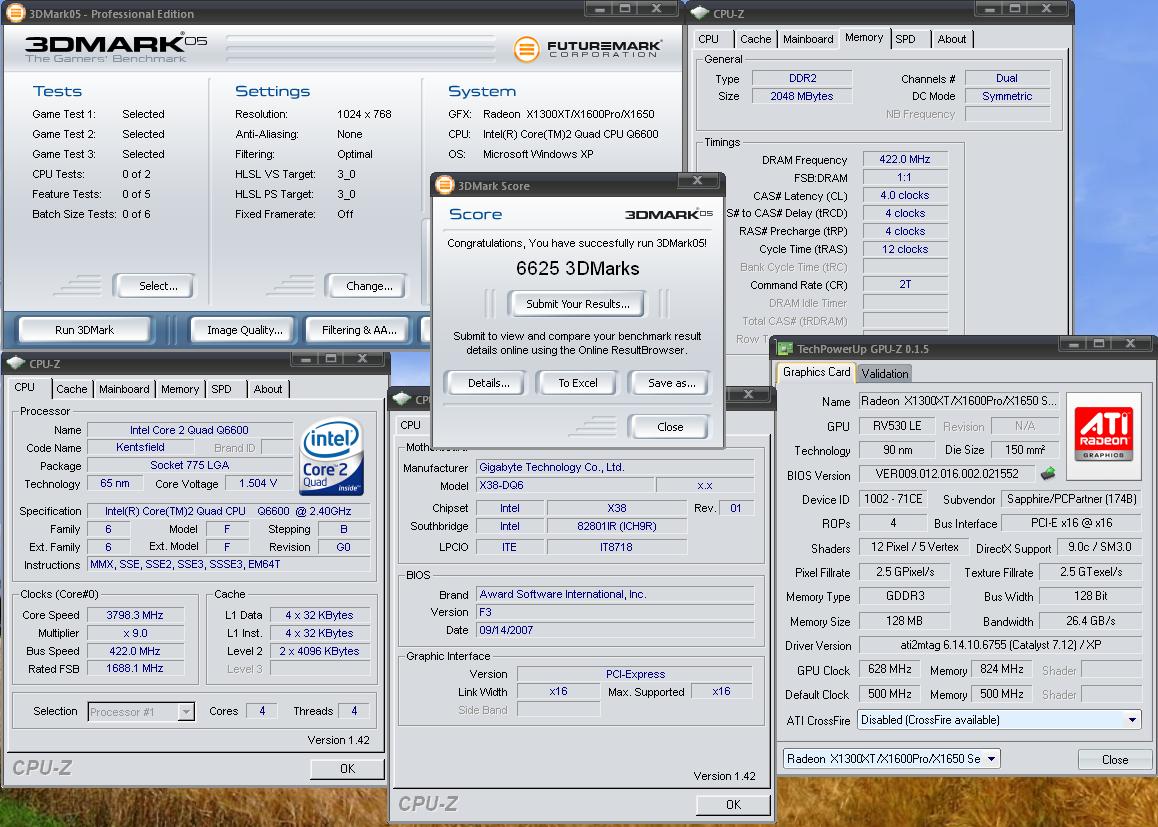Click the Futuremark Corporation logo
Screen dimensions: 1158x827
[588, 49]
